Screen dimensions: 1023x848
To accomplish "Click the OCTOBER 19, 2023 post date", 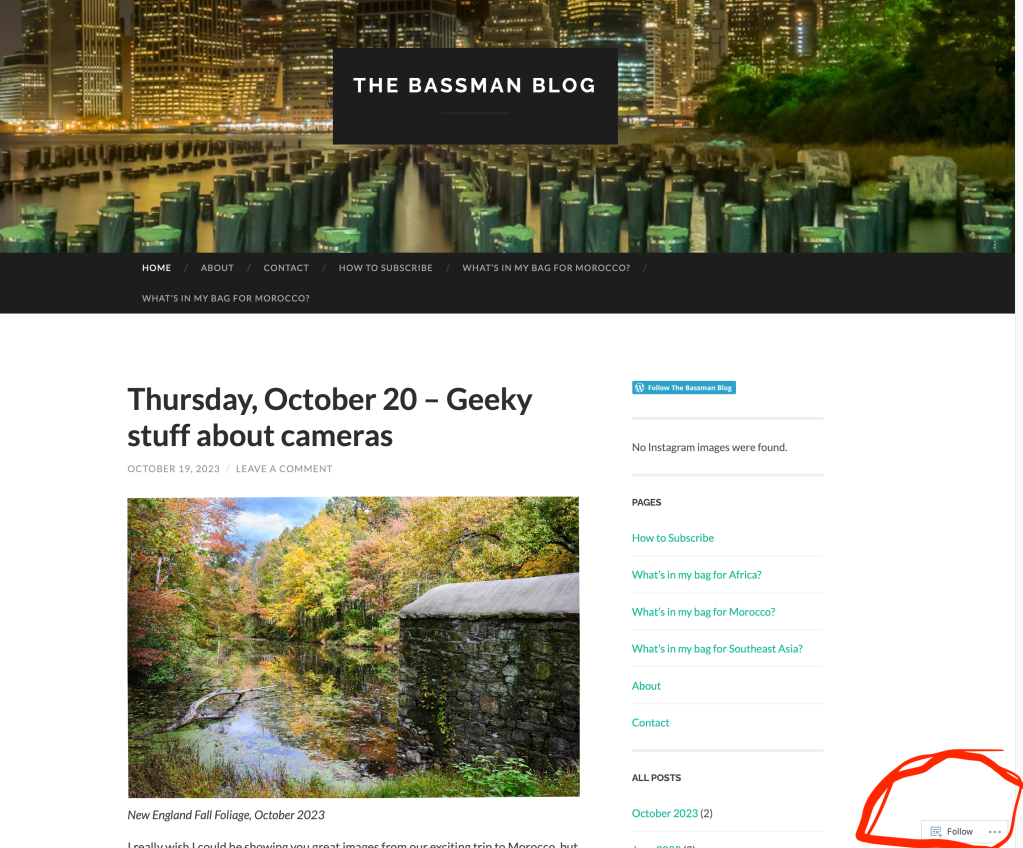I will click(x=174, y=469).
